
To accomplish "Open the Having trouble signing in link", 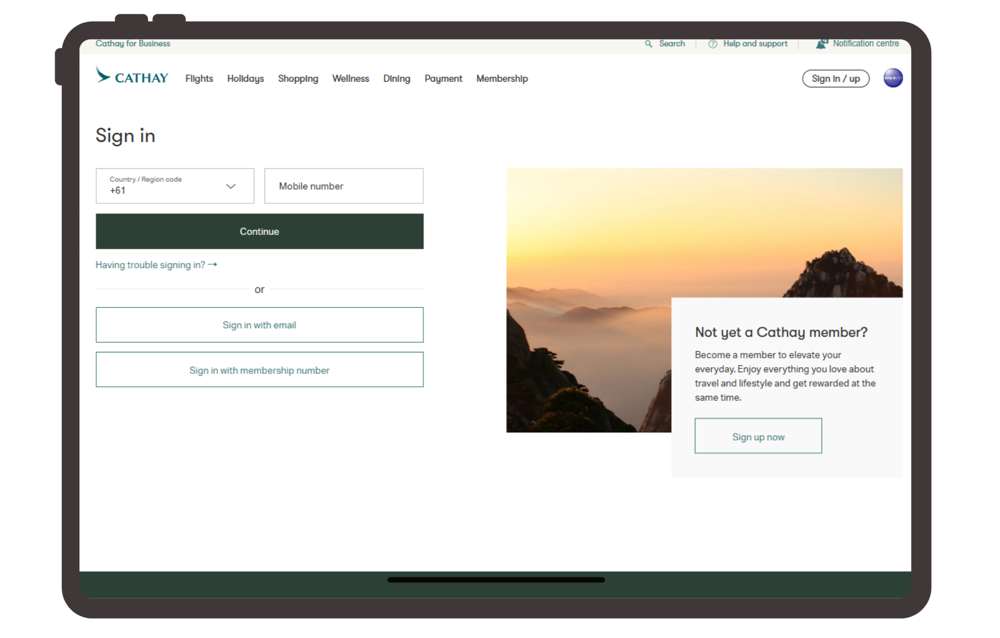I will [156, 265].
